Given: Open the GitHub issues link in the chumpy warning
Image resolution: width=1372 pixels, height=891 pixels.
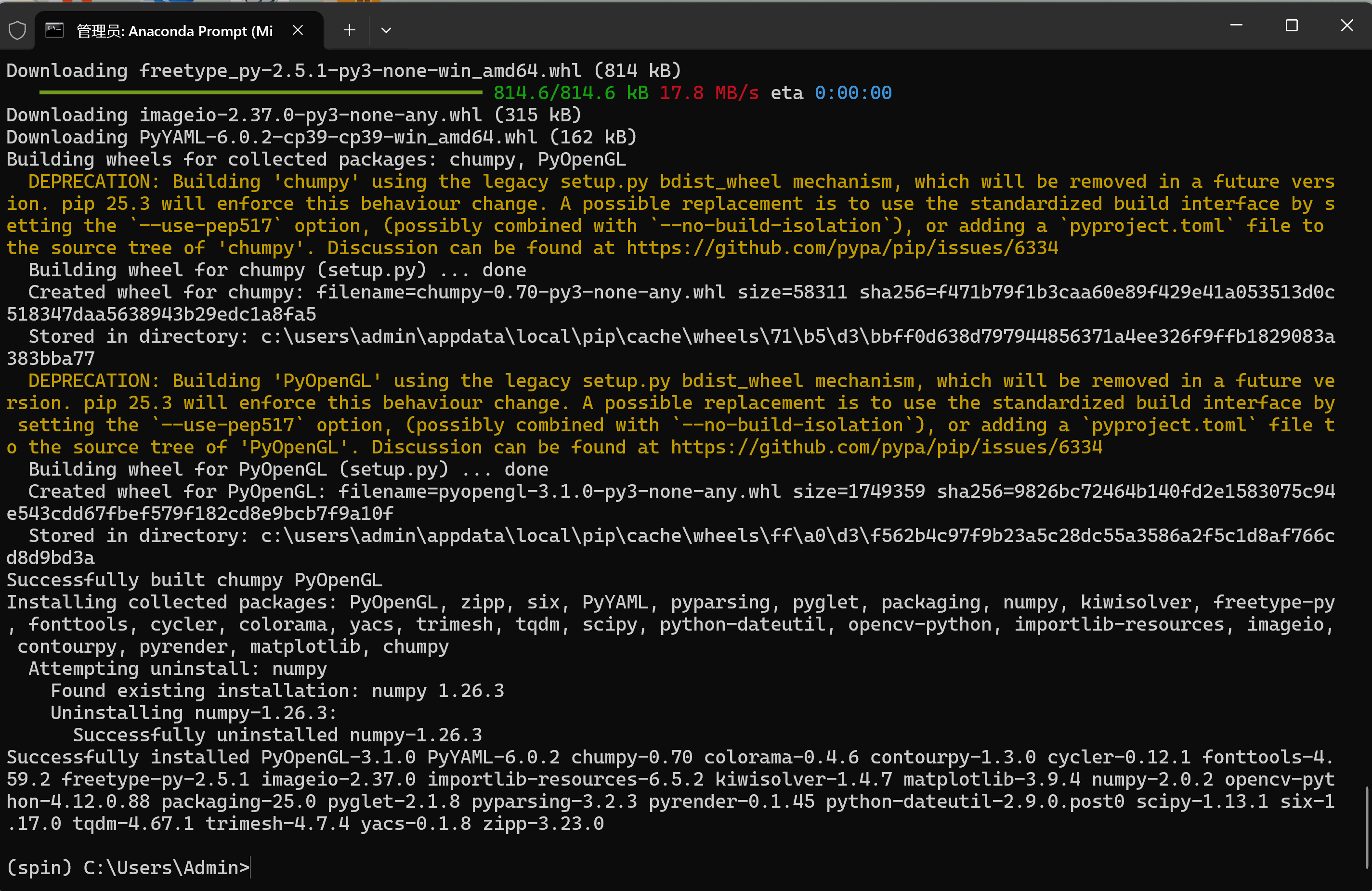Looking at the screenshot, I should click(x=842, y=248).
